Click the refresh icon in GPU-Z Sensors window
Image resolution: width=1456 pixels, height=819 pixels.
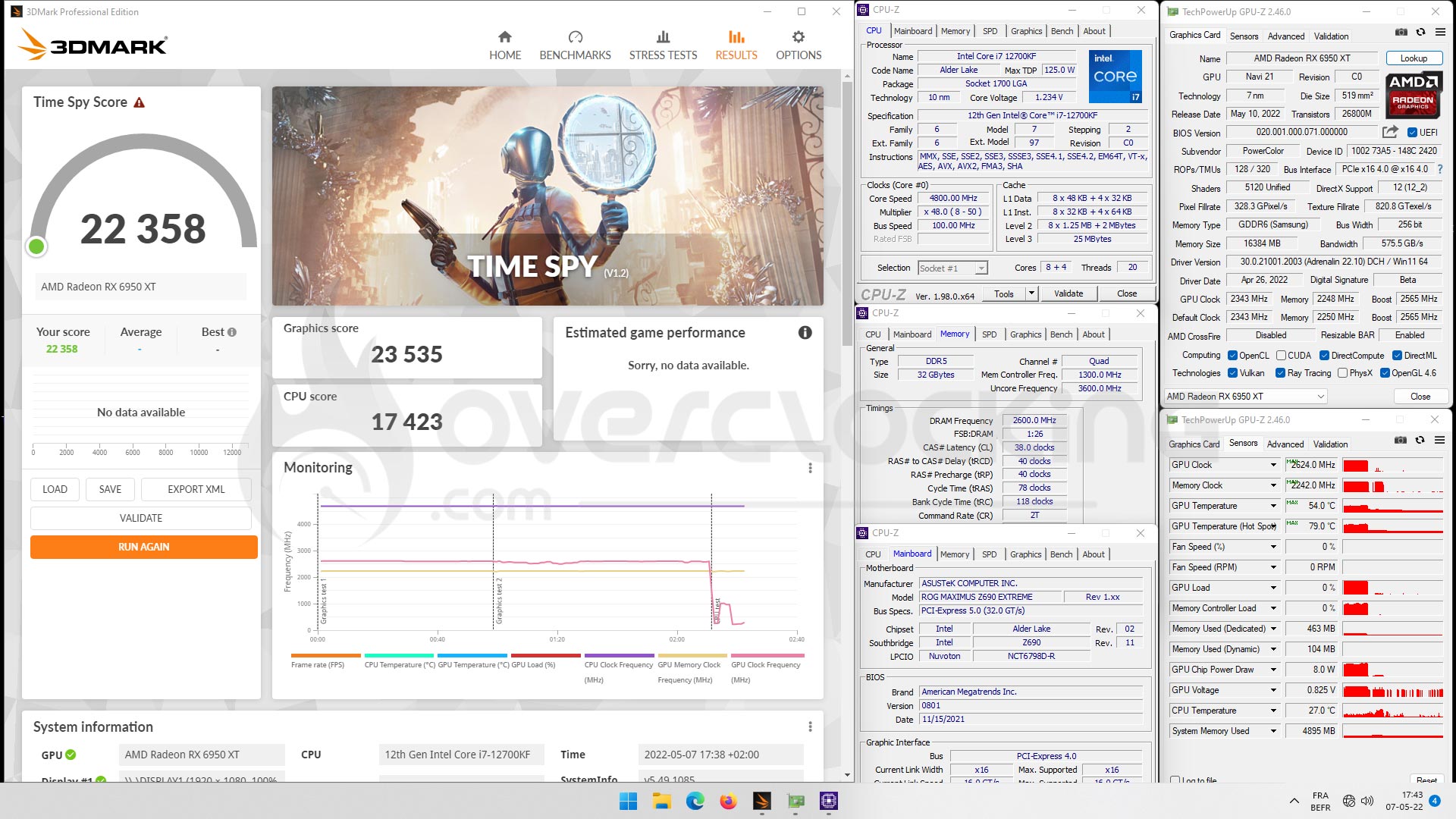(1420, 440)
